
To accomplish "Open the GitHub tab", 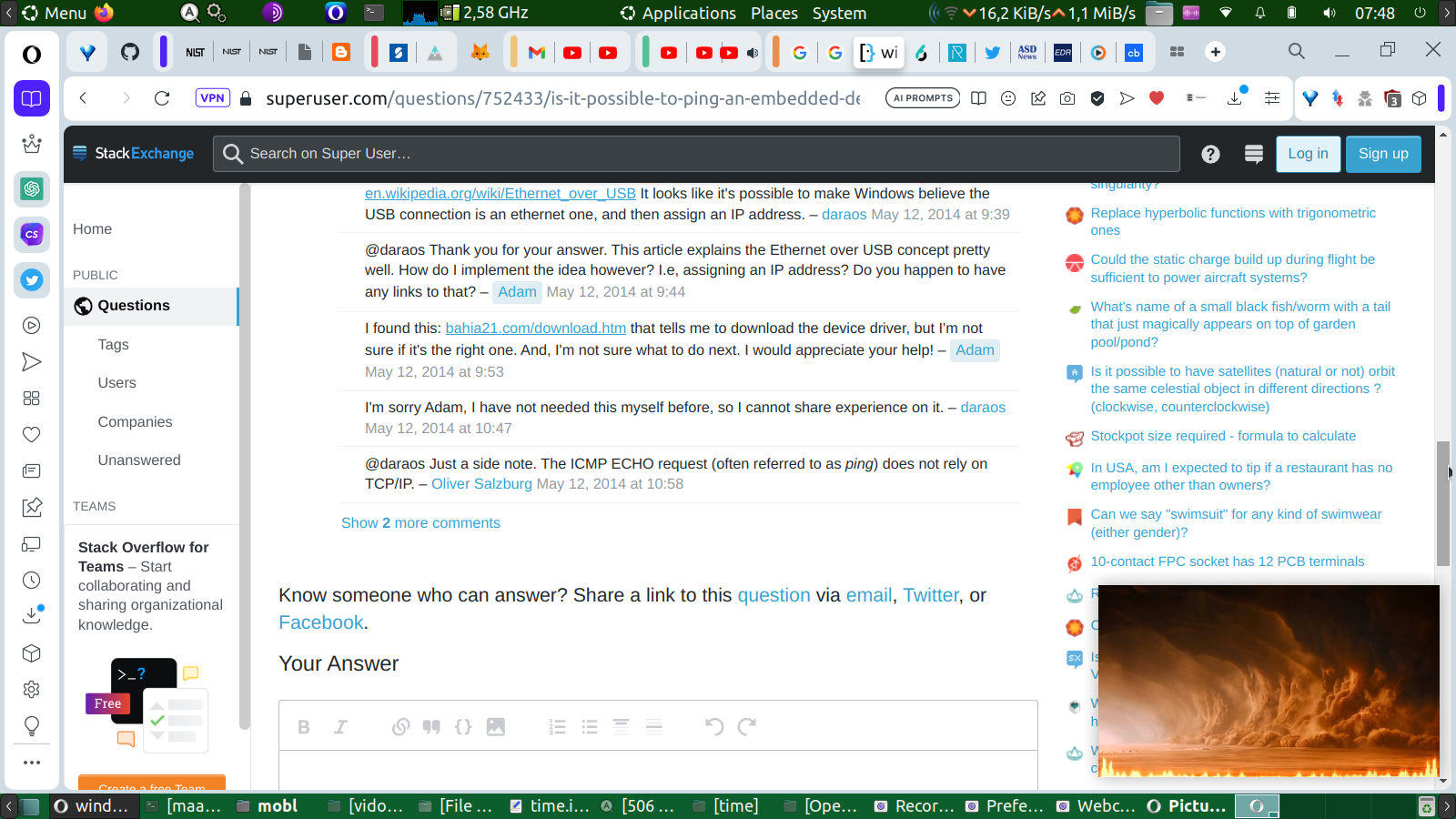I will [x=130, y=52].
